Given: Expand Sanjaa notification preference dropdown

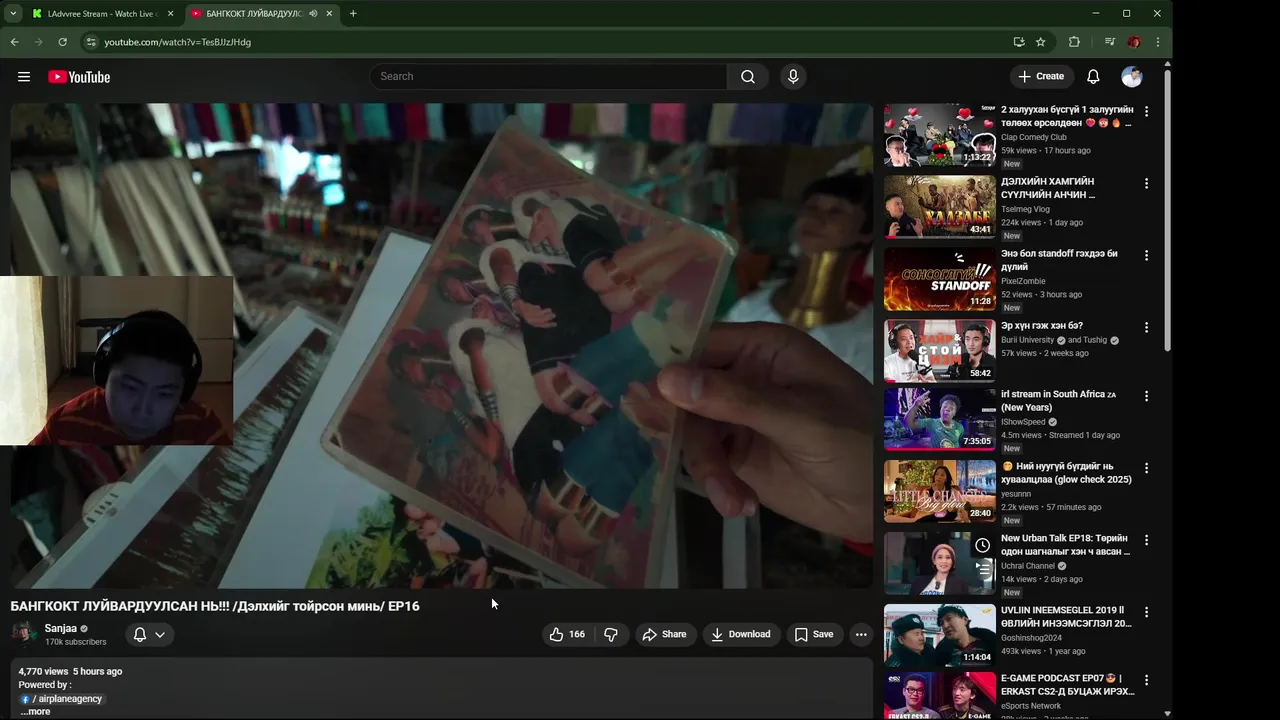Looking at the screenshot, I should point(149,634).
